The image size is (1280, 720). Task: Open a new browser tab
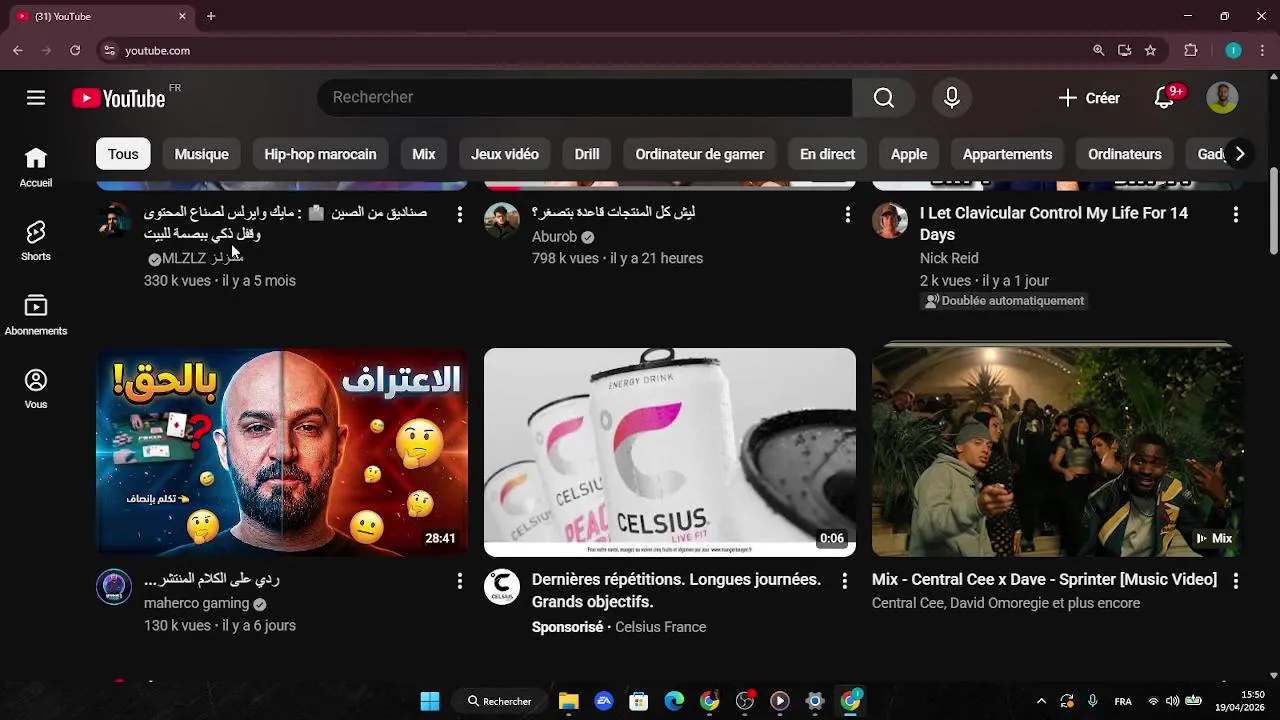pyautogui.click(x=211, y=16)
